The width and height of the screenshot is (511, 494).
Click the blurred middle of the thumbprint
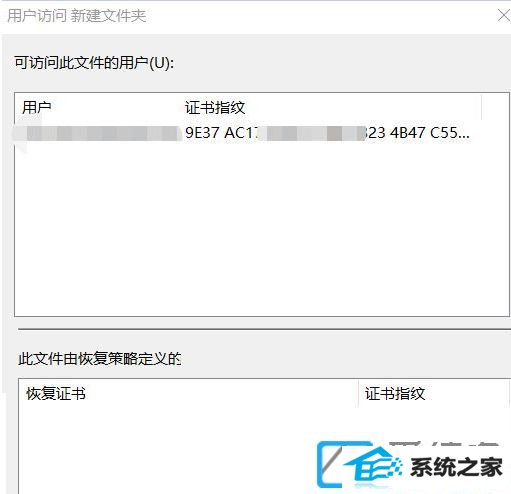(x=310, y=133)
